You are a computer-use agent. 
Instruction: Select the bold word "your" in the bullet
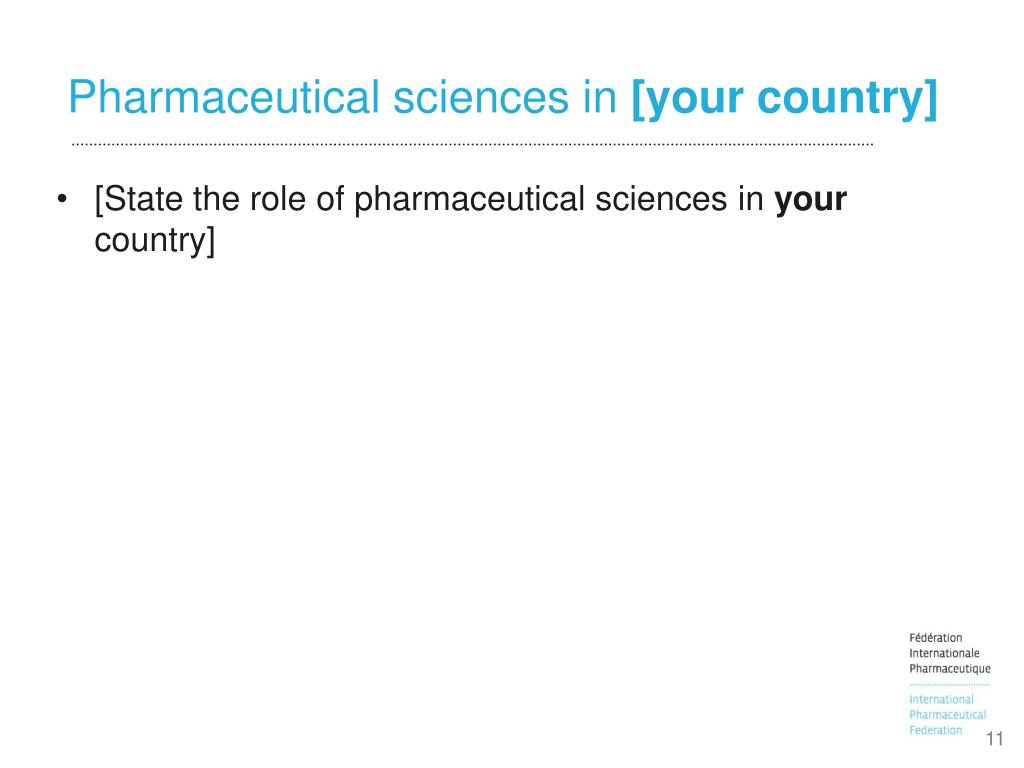point(810,200)
